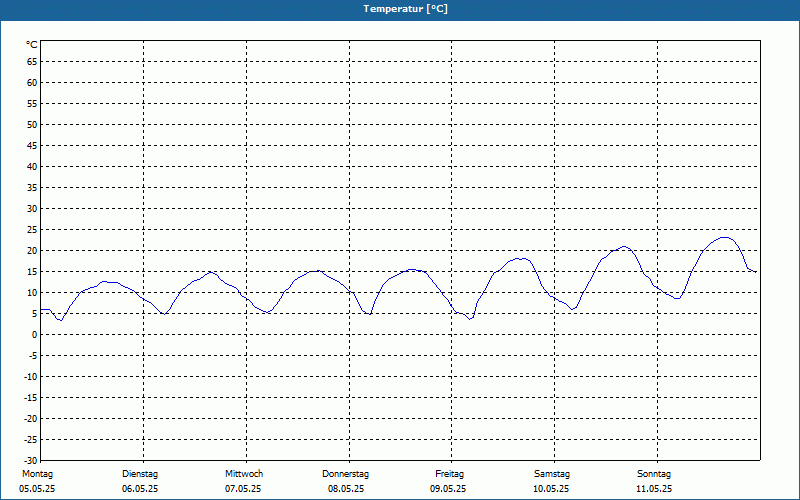This screenshot has height=500, width=800.
Task: Click the date 08.05.25
Action: click(346, 489)
